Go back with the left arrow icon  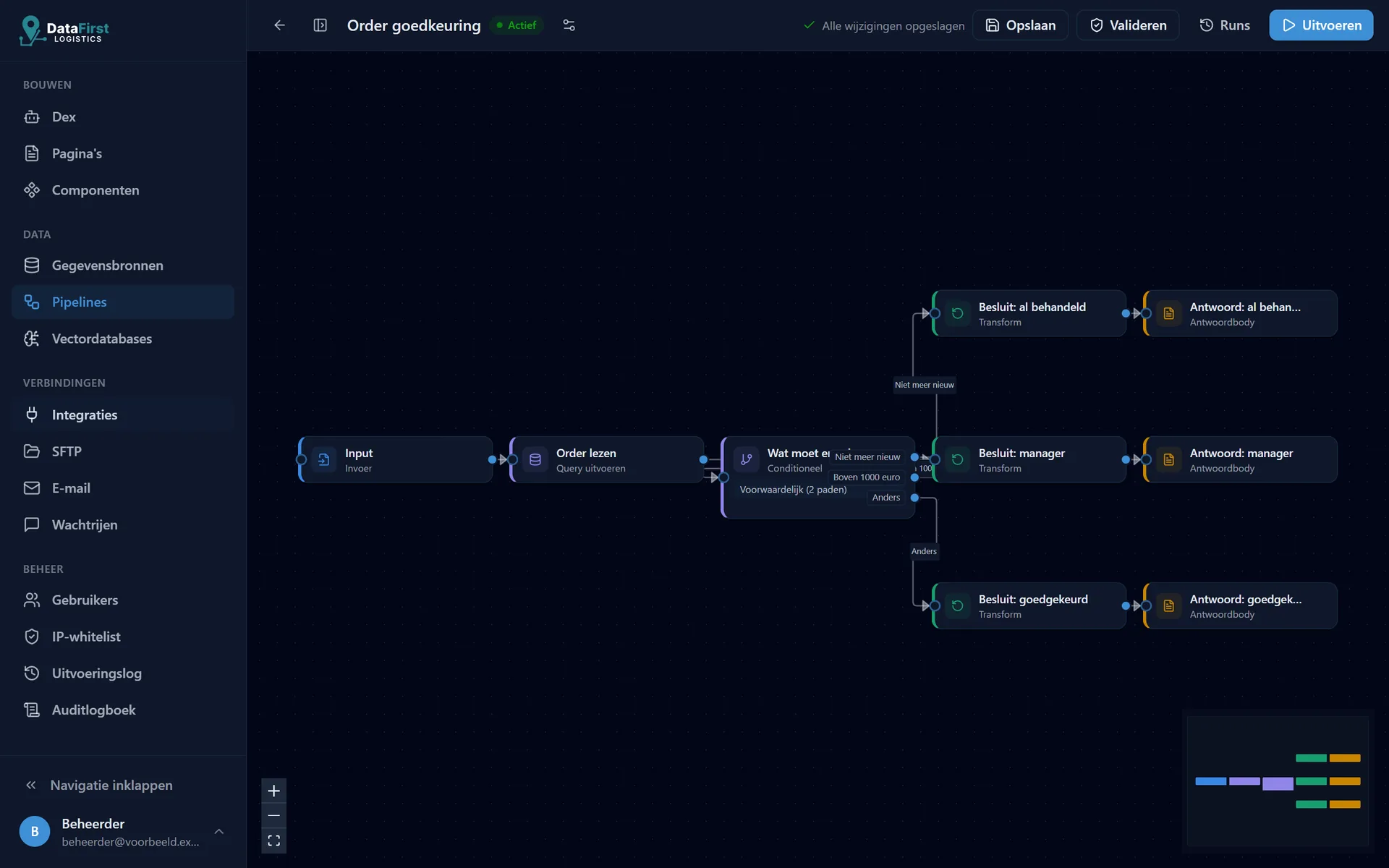tap(279, 25)
